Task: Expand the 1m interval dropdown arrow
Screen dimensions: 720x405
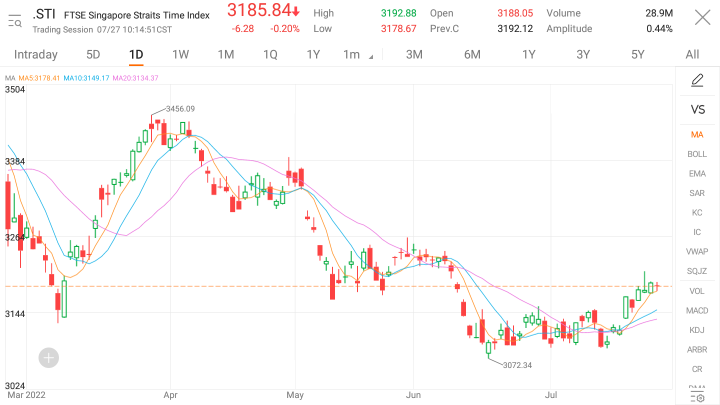Action: coord(371,57)
